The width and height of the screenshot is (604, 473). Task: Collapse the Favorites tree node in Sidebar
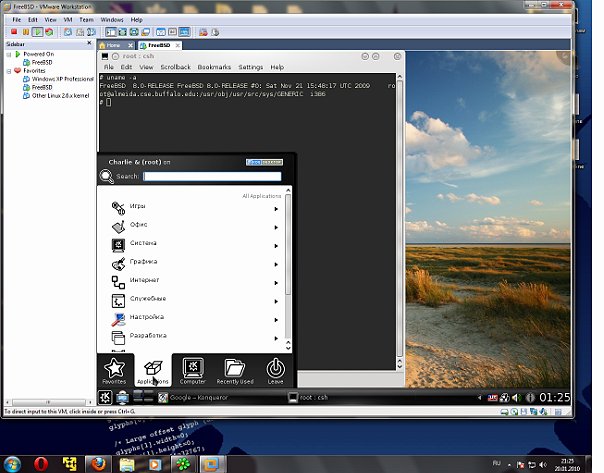[x=9, y=71]
